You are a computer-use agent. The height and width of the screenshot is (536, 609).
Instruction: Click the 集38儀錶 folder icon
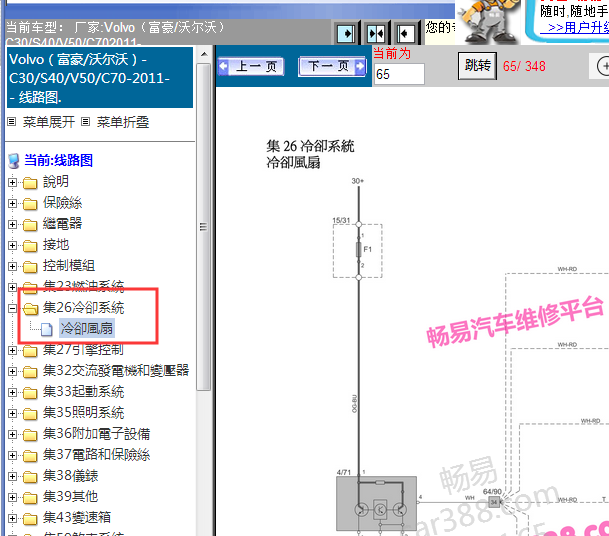click(x=30, y=477)
